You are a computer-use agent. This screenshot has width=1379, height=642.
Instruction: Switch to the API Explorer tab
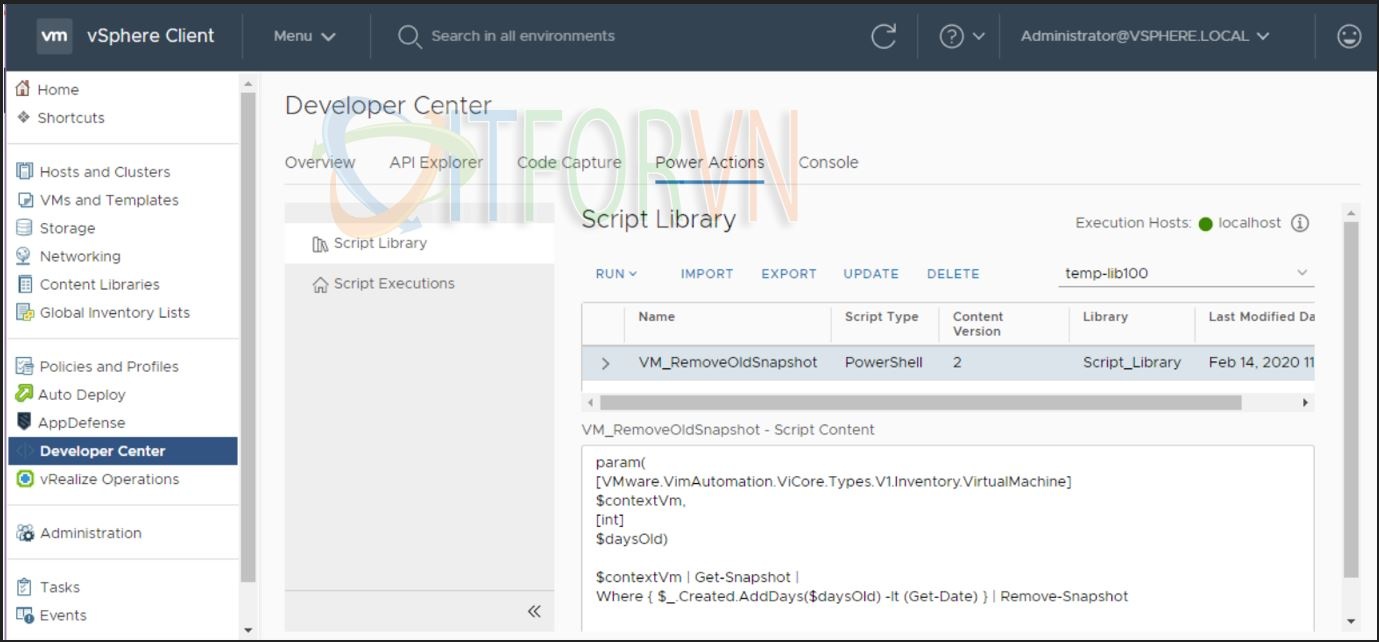pos(436,163)
